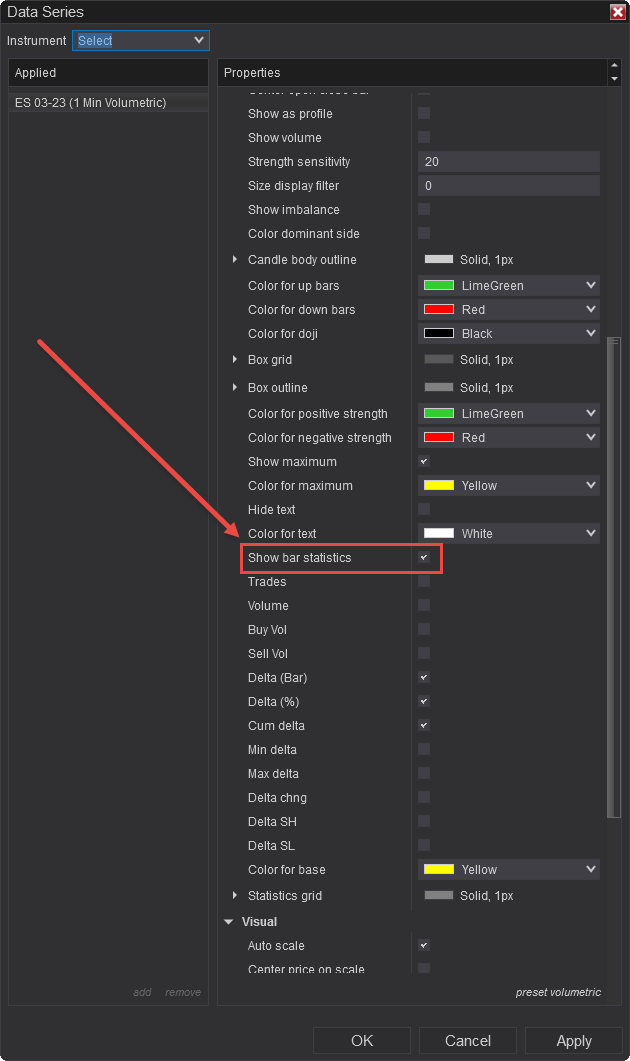The image size is (630, 1061).
Task: Expand the Box grid property
Action: (236, 360)
